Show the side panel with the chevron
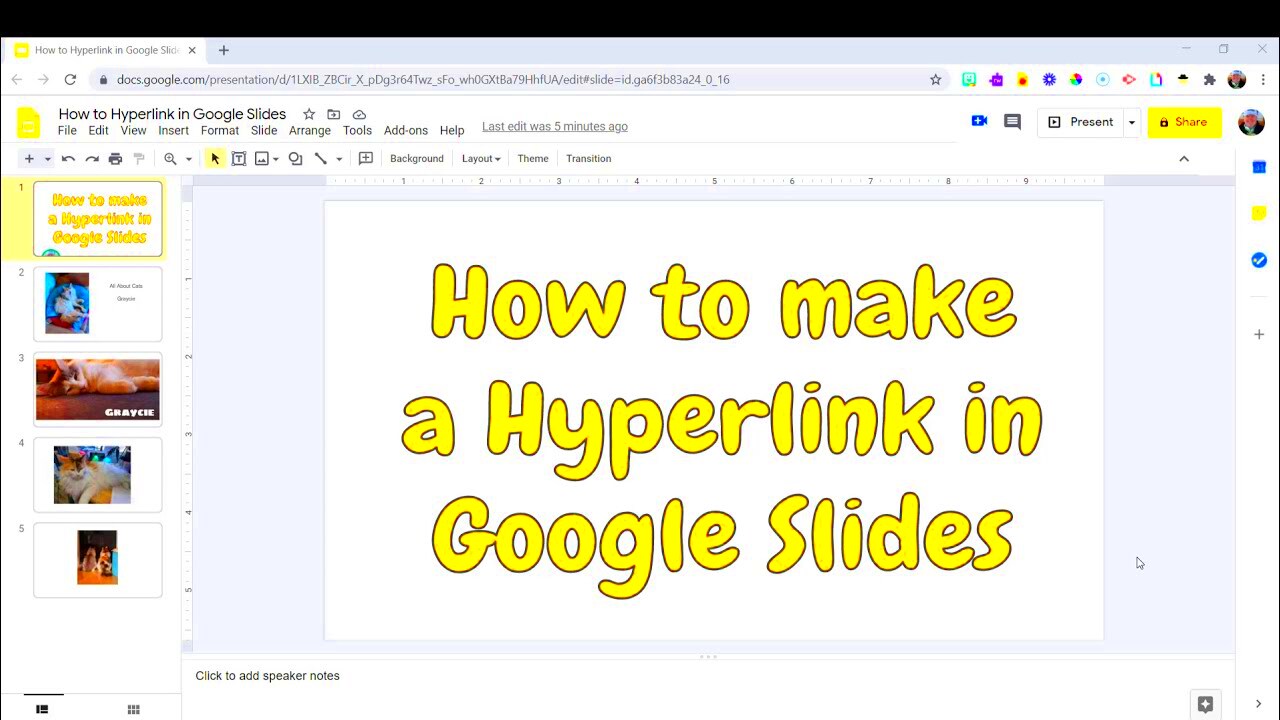The height and width of the screenshot is (720, 1280). (x=1258, y=704)
